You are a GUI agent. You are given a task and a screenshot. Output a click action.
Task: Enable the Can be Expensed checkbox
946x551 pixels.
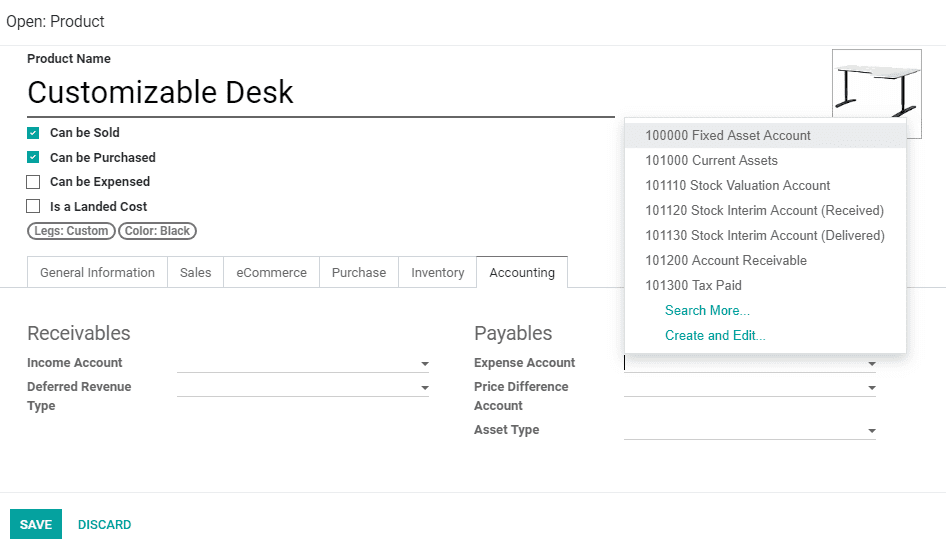33,182
